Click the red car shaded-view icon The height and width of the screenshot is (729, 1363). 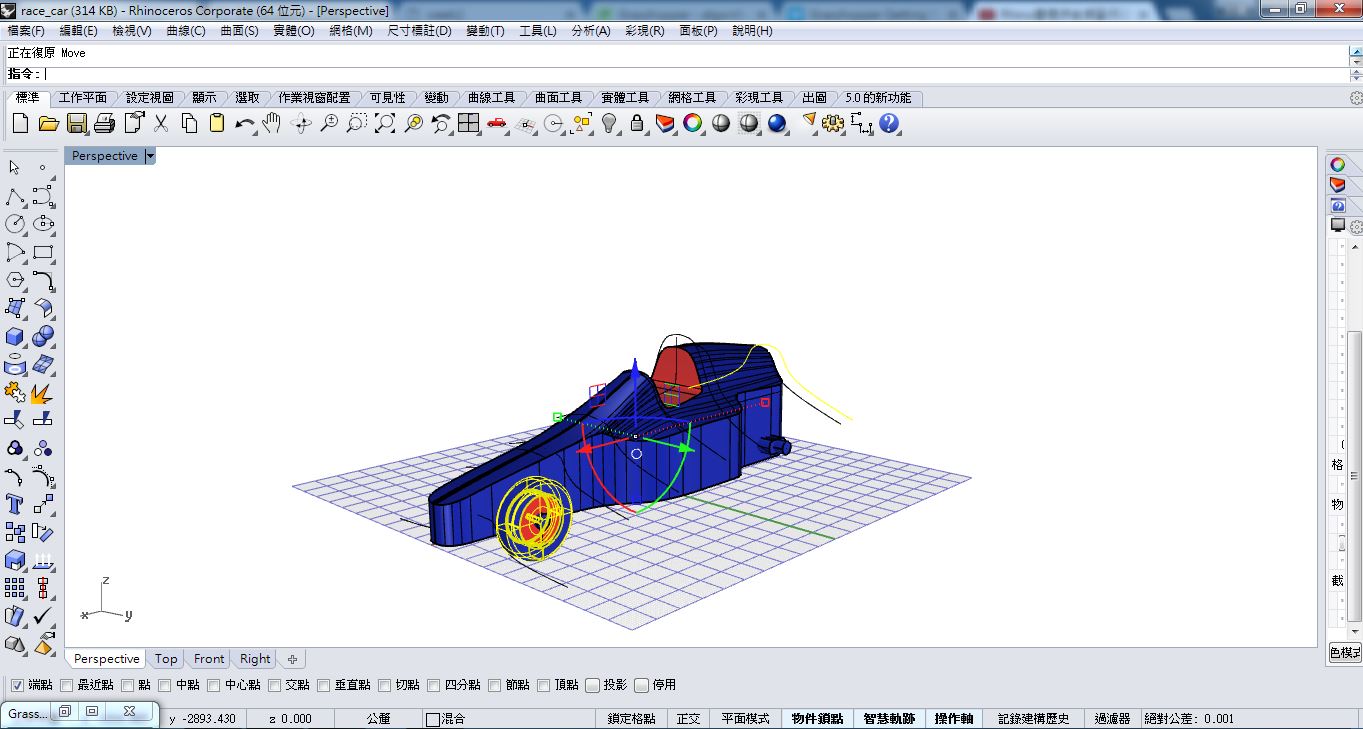(497, 123)
